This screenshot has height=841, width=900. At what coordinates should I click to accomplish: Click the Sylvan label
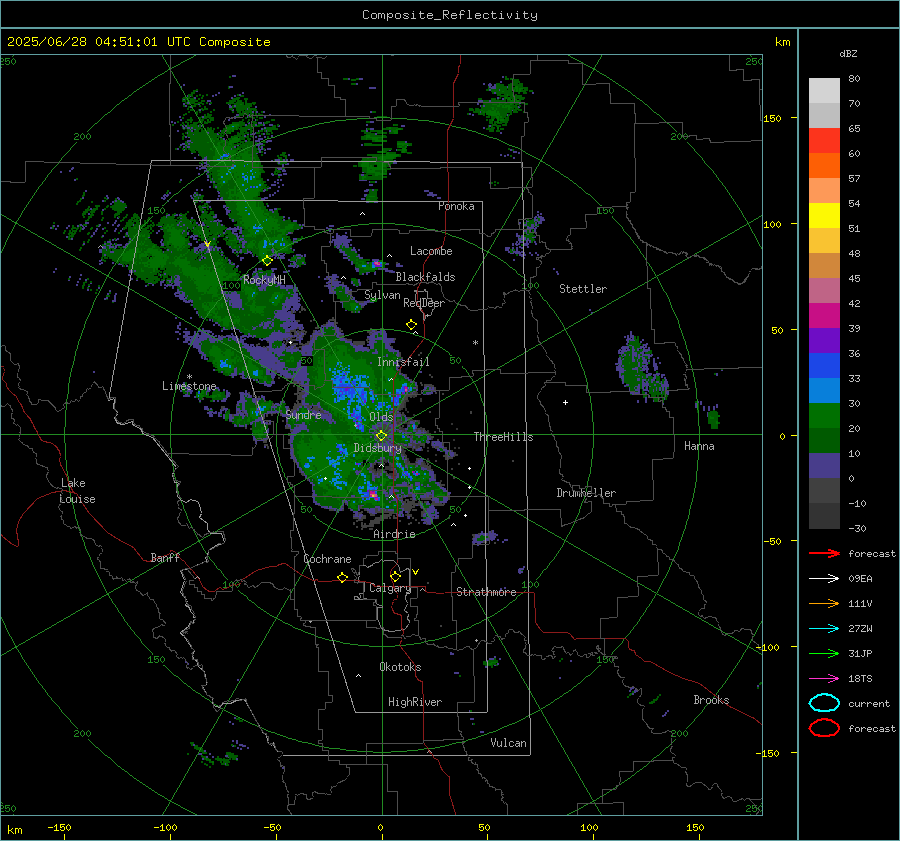click(x=382, y=295)
